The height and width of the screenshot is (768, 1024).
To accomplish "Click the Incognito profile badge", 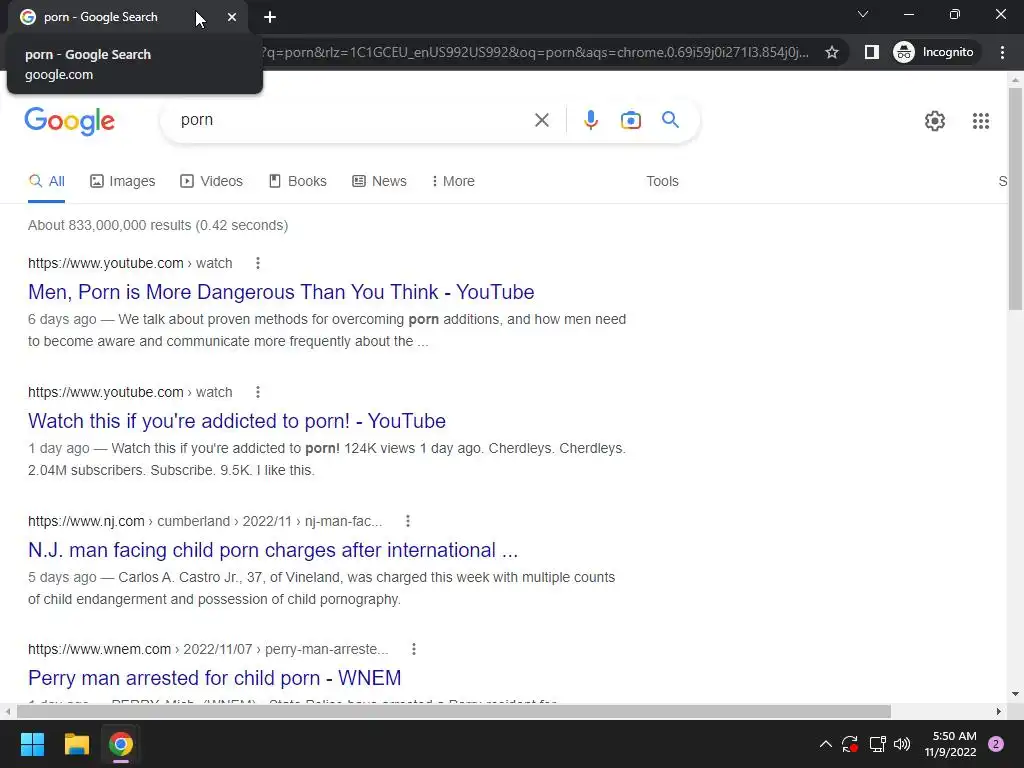I will pyautogui.click(x=935, y=52).
